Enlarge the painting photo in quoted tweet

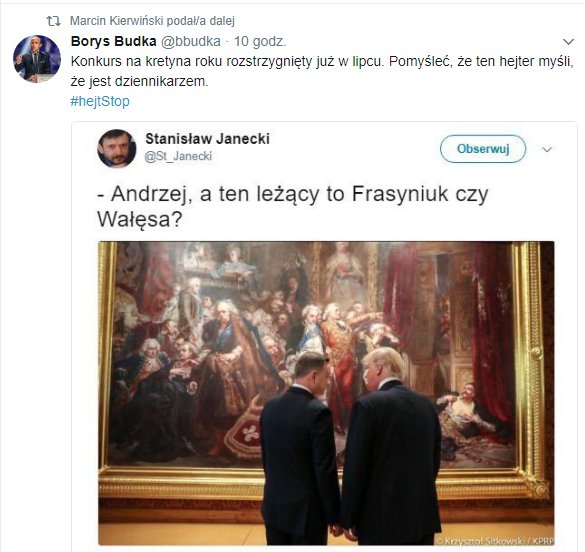point(326,393)
